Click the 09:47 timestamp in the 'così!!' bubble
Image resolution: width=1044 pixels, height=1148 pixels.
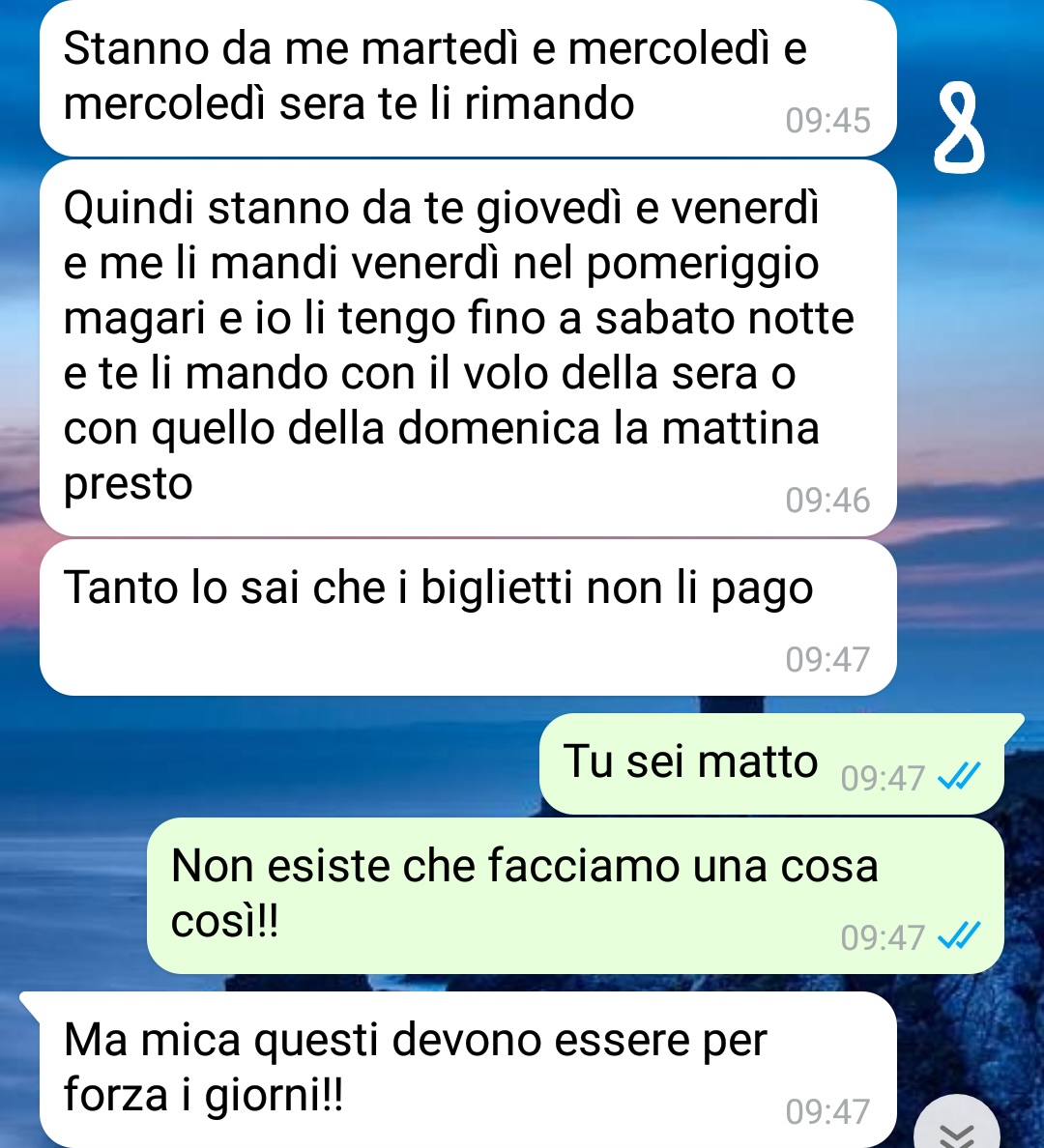tap(883, 938)
